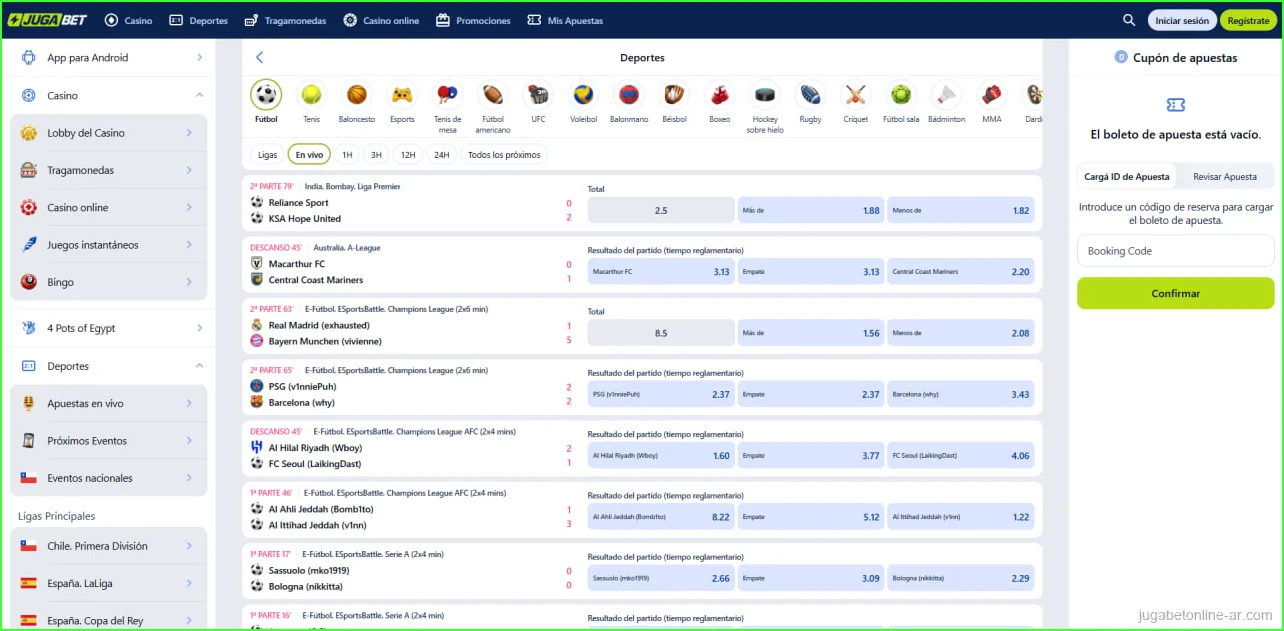Open the Apuestas en vivo chevron
Image resolution: width=1284 pixels, height=631 pixels.
pyautogui.click(x=188, y=404)
